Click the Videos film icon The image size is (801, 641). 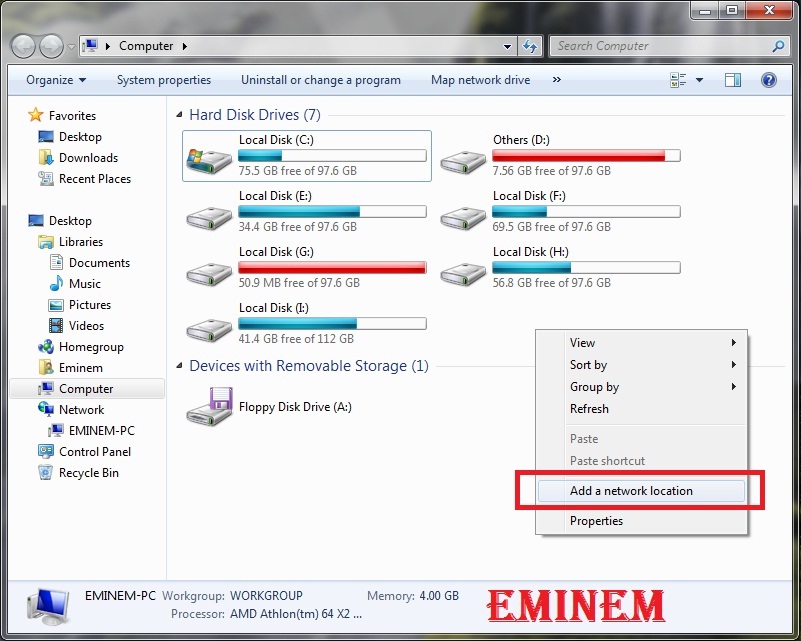pyautogui.click(x=56, y=326)
